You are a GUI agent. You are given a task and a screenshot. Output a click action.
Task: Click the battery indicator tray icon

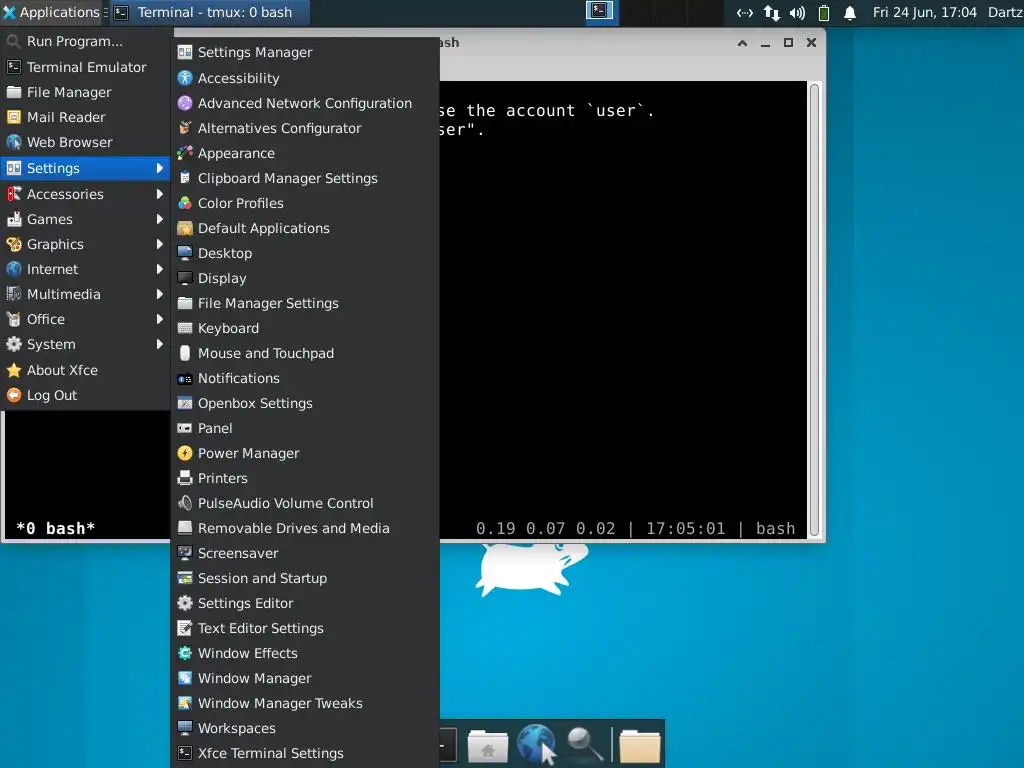pos(824,12)
